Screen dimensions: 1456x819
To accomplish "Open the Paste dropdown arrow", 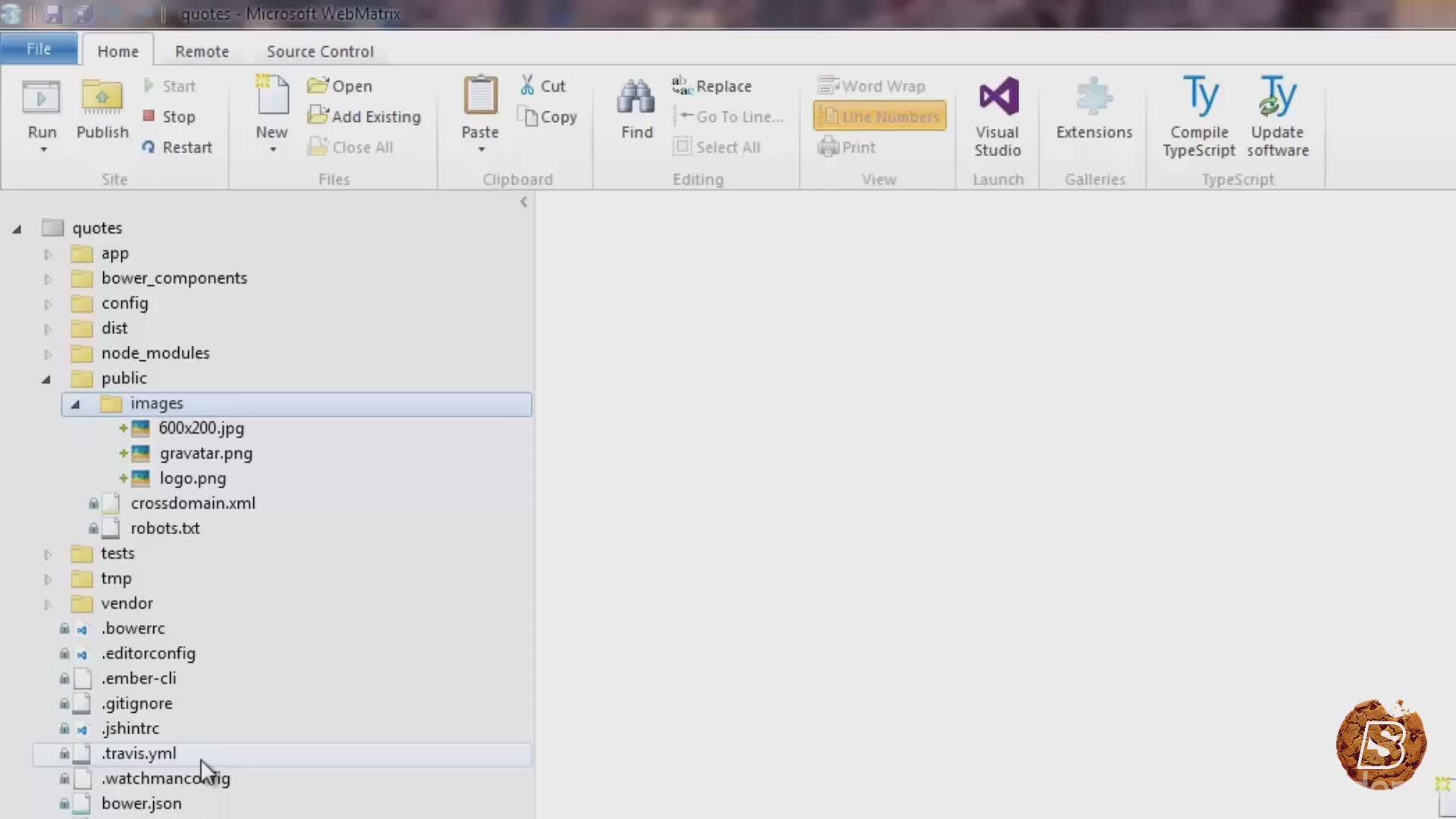I will click(x=481, y=149).
